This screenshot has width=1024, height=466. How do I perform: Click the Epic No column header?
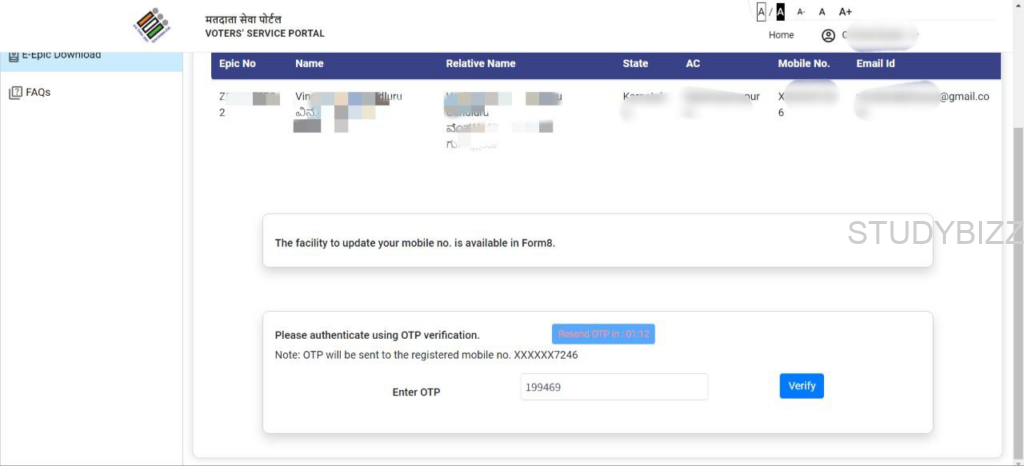pos(237,64)
